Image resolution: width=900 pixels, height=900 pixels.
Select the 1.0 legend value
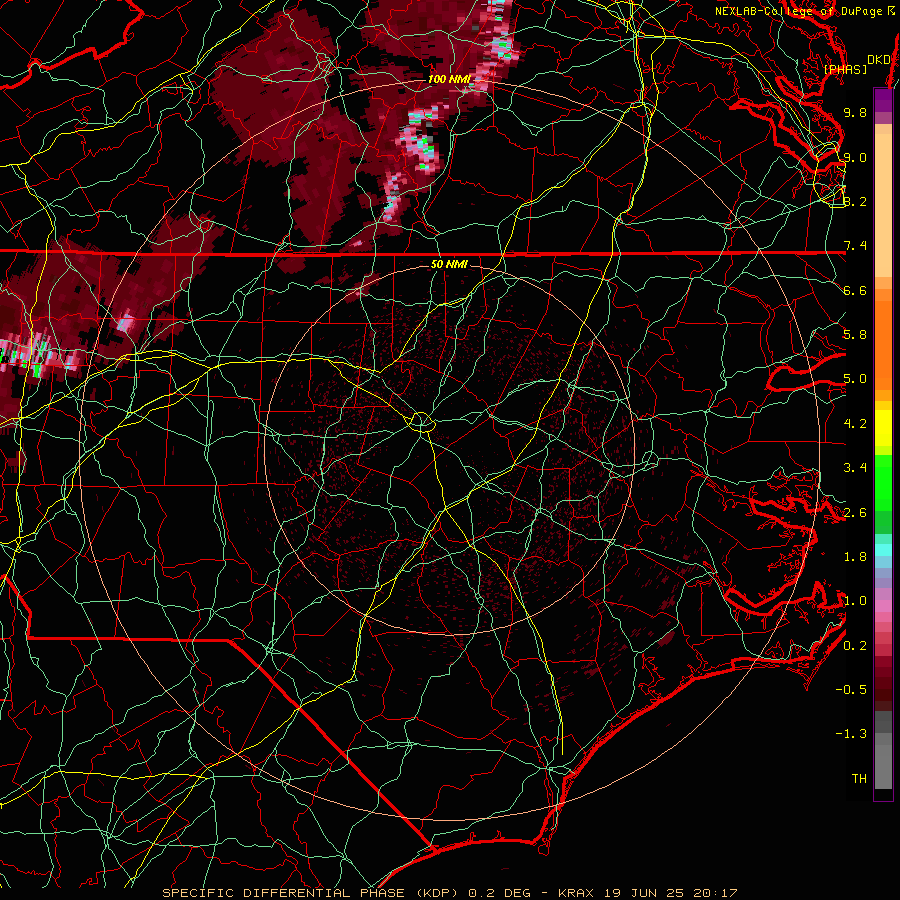tap(855, 601)
